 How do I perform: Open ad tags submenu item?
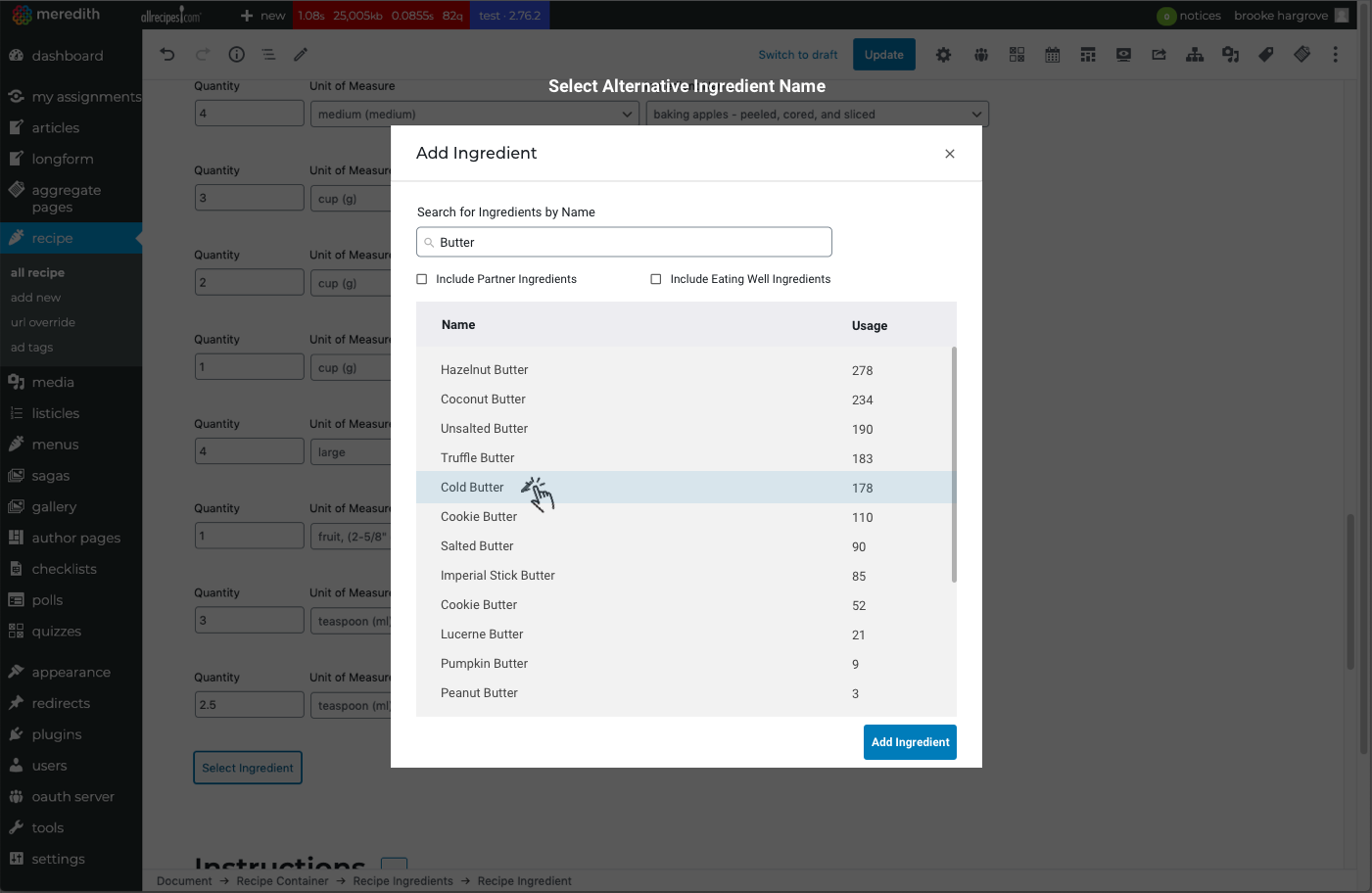point(32,348)
